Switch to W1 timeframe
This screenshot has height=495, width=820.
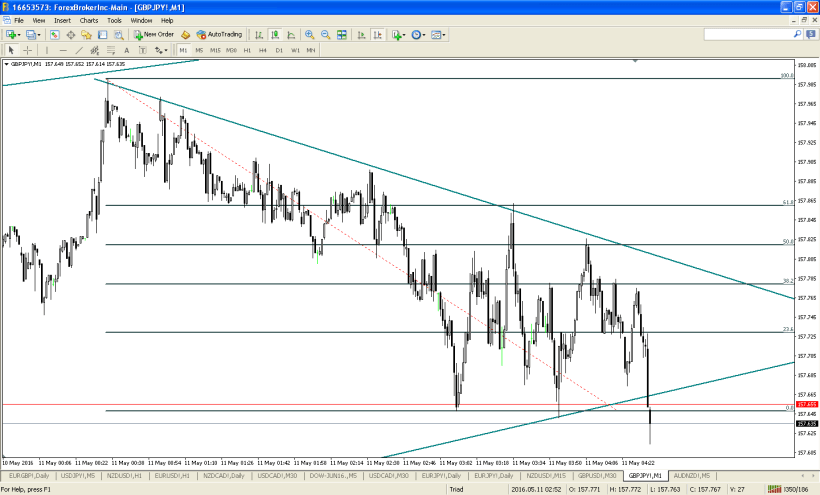pos(295,50)
